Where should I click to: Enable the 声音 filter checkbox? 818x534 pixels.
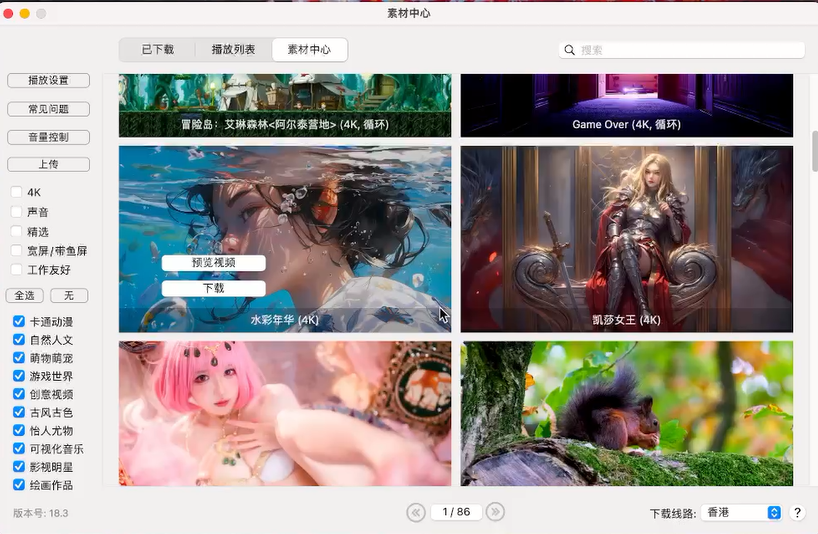(x=17, y=212)
